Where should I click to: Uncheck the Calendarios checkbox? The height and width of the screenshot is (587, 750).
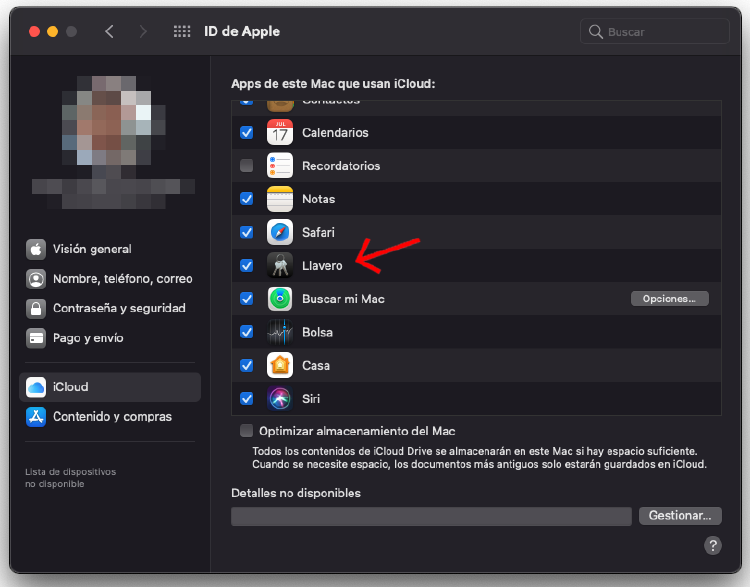pyautogui.click(x=246, y=132)
